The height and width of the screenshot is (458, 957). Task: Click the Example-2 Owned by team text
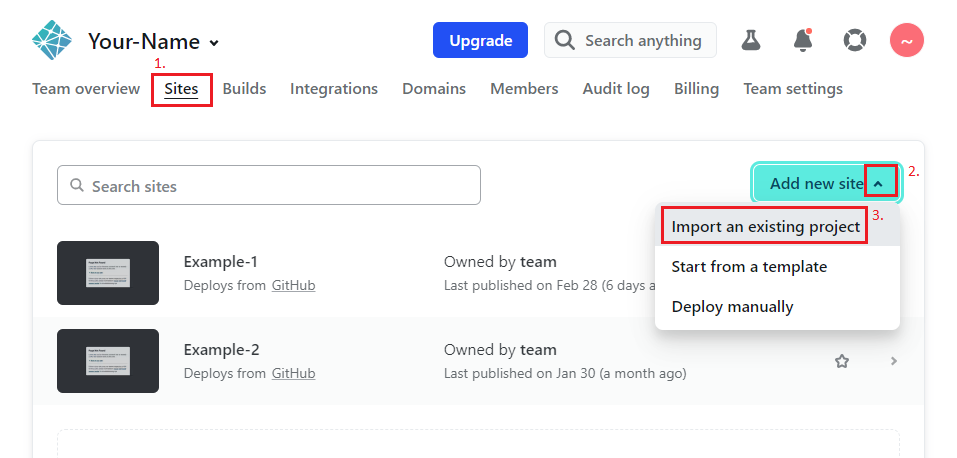pyautogui.click(x=500, y=350)
